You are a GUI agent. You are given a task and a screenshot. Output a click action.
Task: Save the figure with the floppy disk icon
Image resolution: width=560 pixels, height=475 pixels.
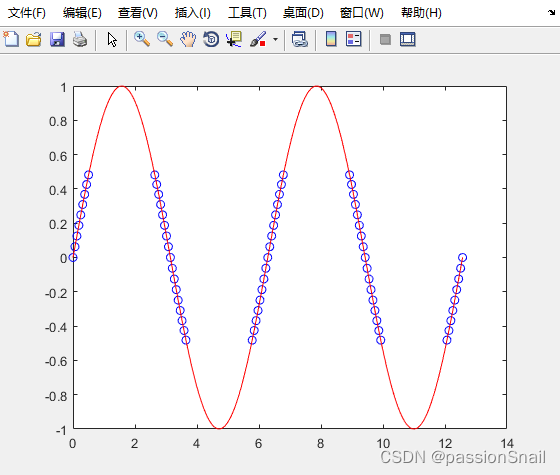coord(57,39)
